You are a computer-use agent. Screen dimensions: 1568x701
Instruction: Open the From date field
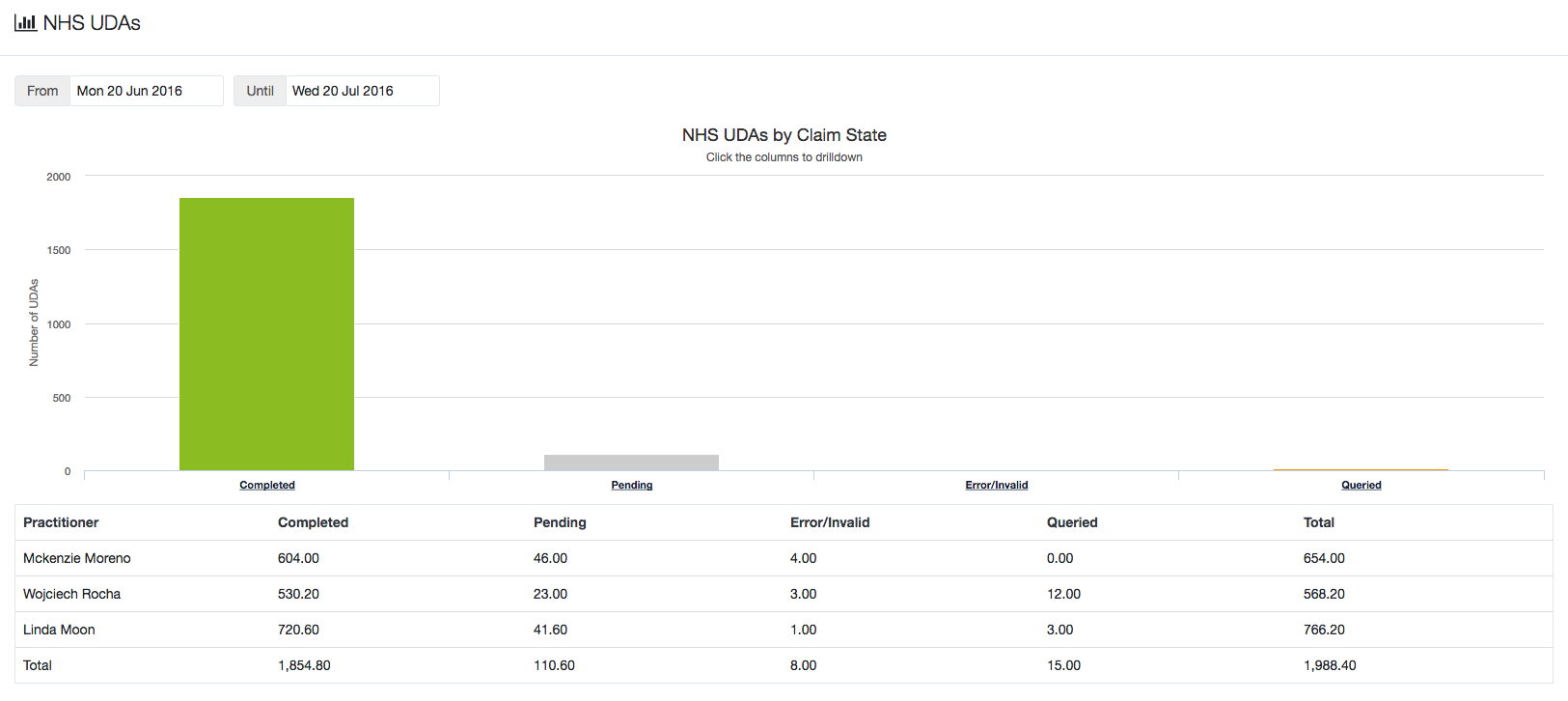coord(146,91)
